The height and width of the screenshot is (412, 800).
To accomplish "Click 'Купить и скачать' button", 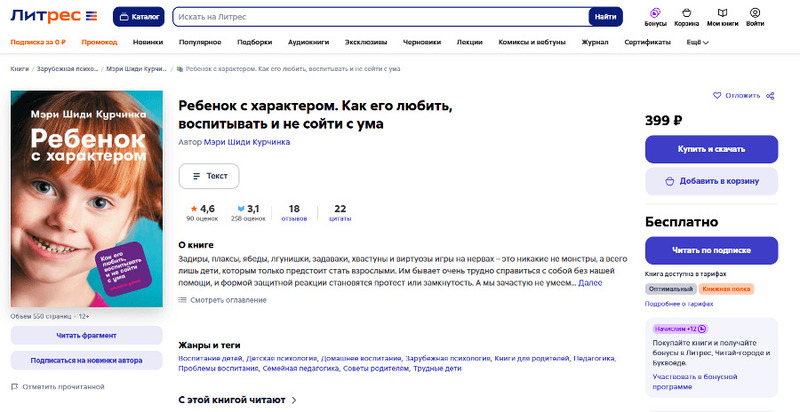I will point(711,149).
